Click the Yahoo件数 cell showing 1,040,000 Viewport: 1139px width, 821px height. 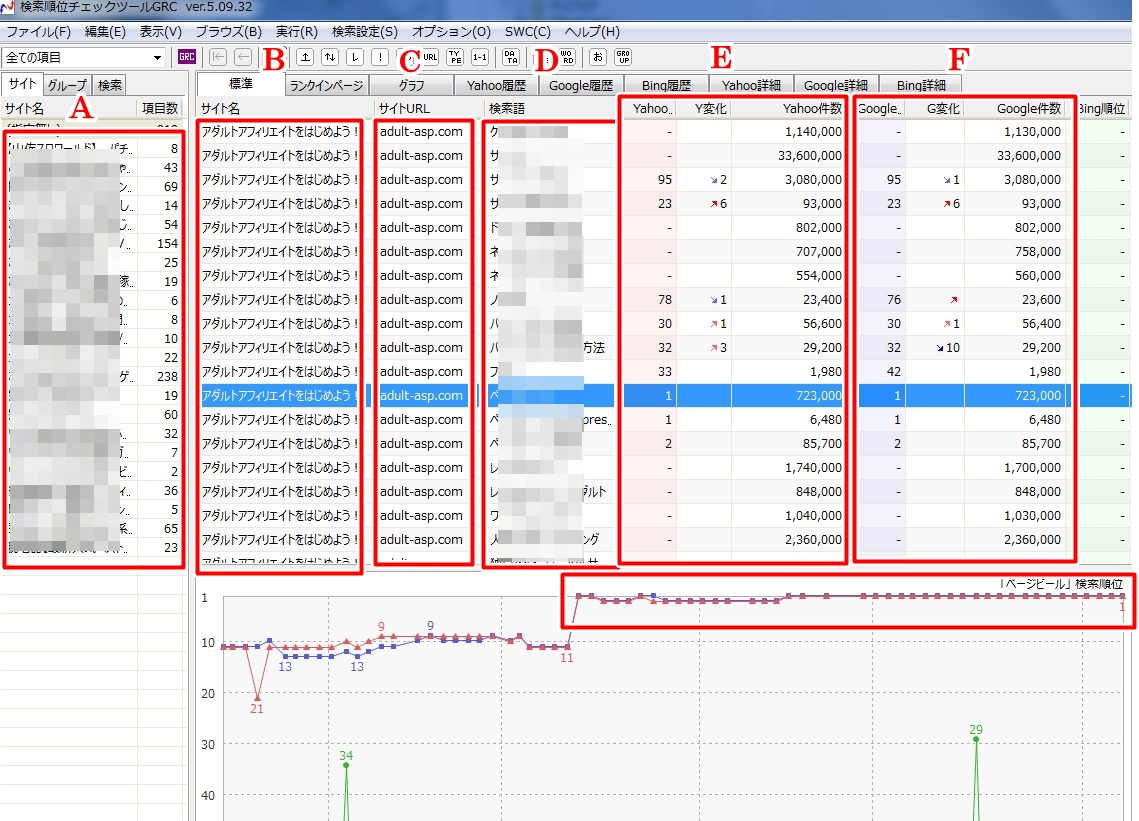[x=789, y=515]
